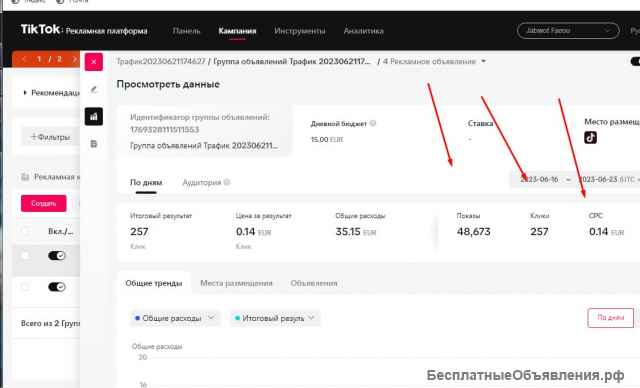The width and height of the screenshot is (640, 388).
Task: Click the Общие расходы value 35.15
Action: click(x=348, y=232)
